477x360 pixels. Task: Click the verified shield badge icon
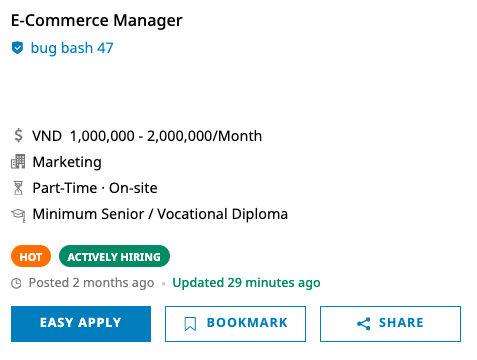[x=17, y=48]
